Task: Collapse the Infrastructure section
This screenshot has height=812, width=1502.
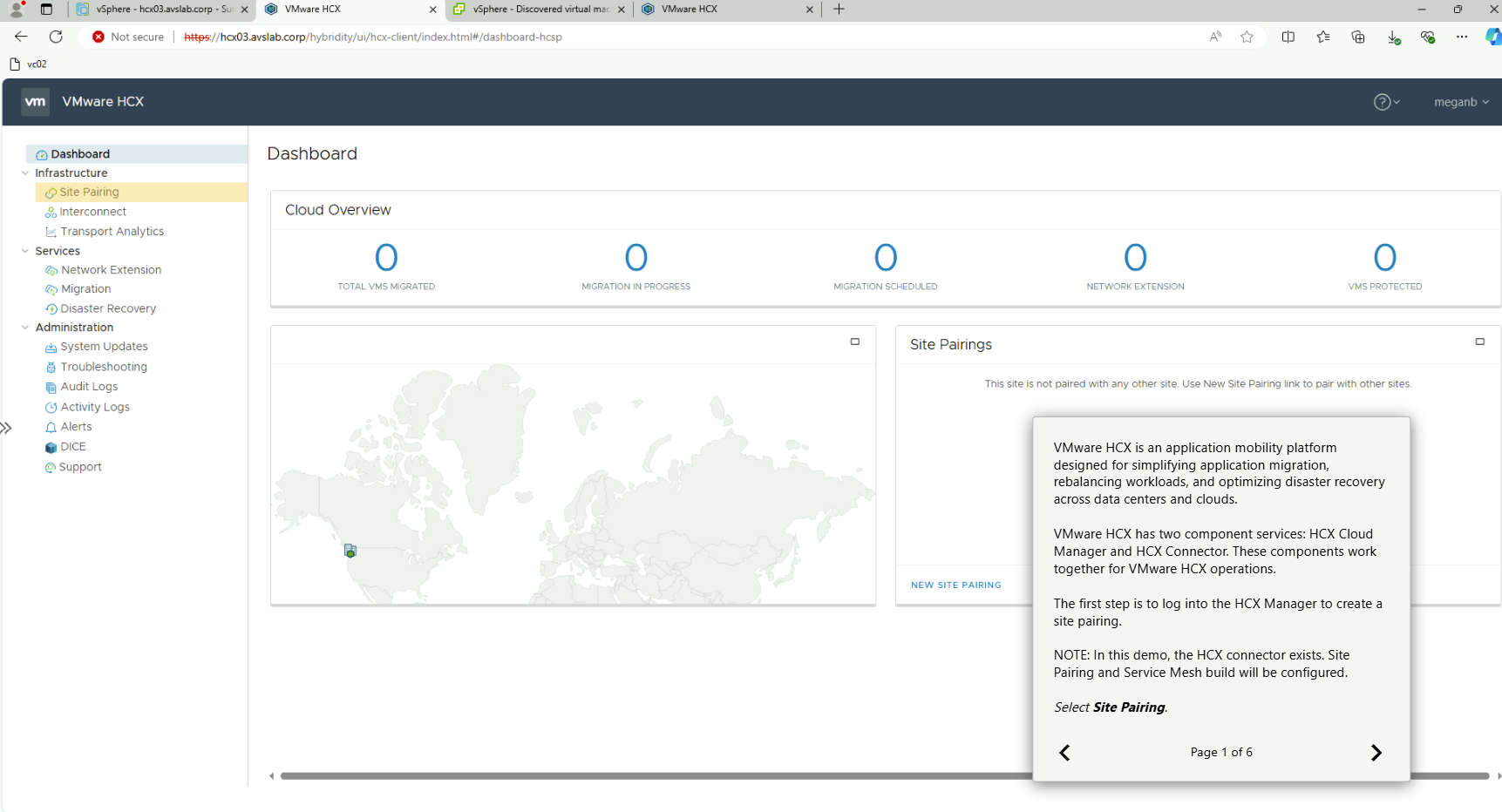Action: (x=25, y=173)
